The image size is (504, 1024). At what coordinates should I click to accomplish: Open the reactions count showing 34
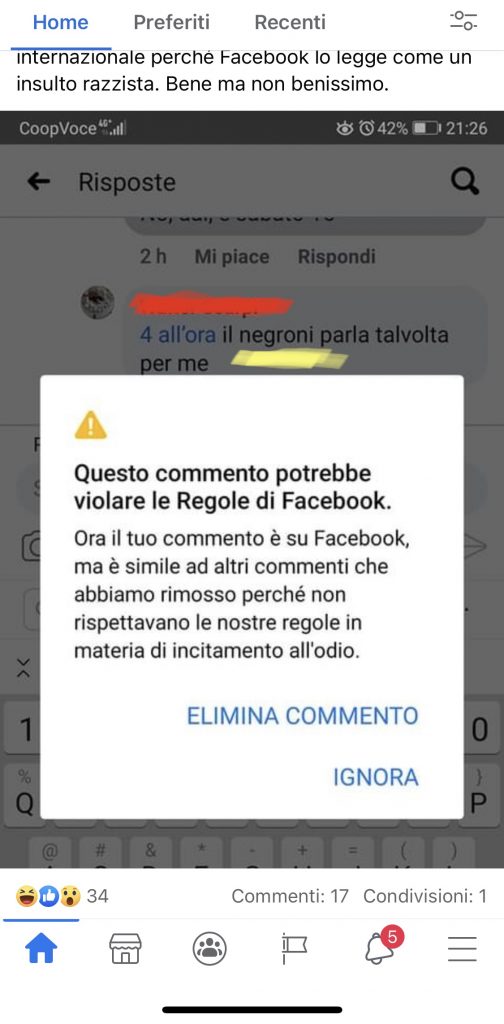tap(62, 896)
